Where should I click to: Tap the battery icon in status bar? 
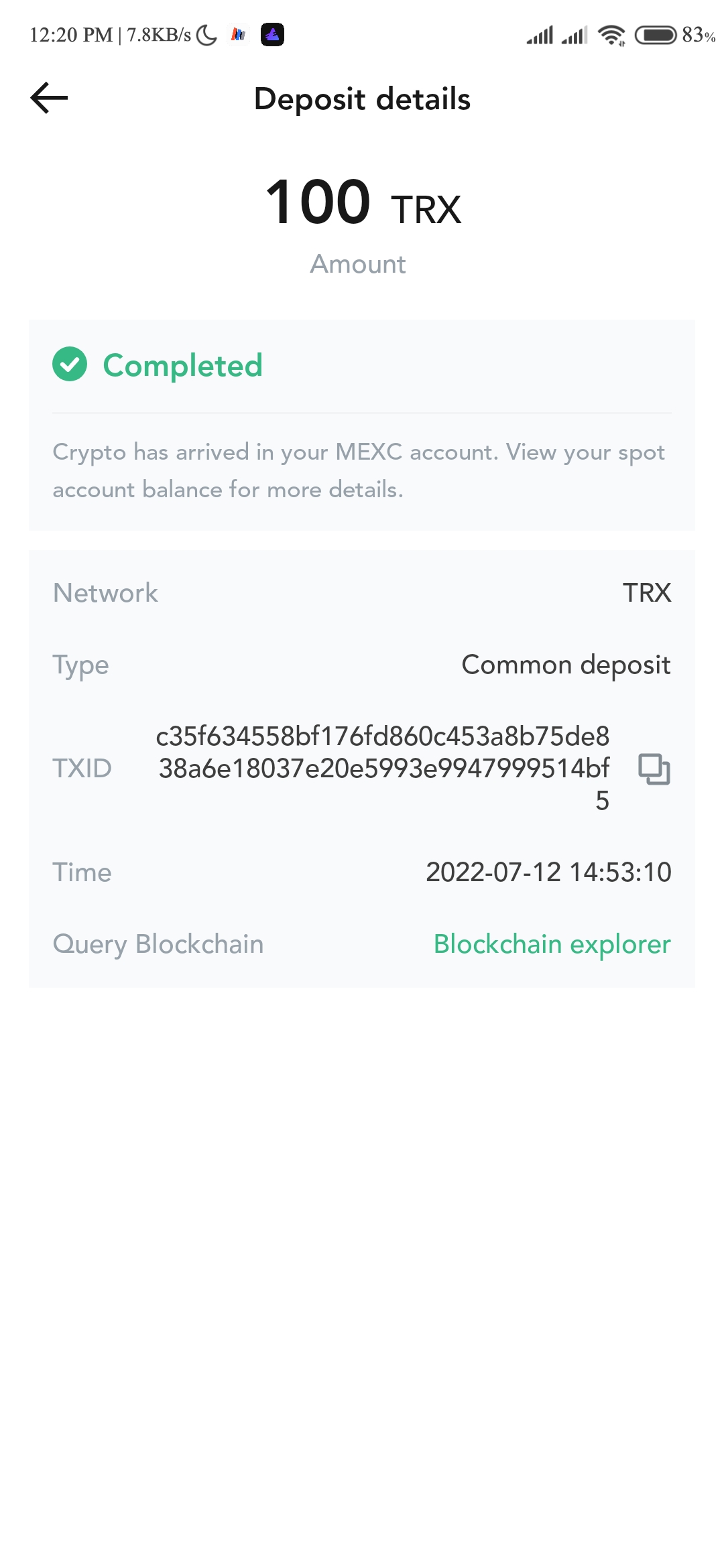click(656, 35)
